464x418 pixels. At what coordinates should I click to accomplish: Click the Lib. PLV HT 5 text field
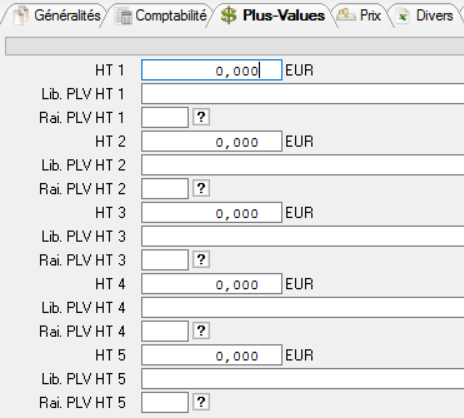303,379
